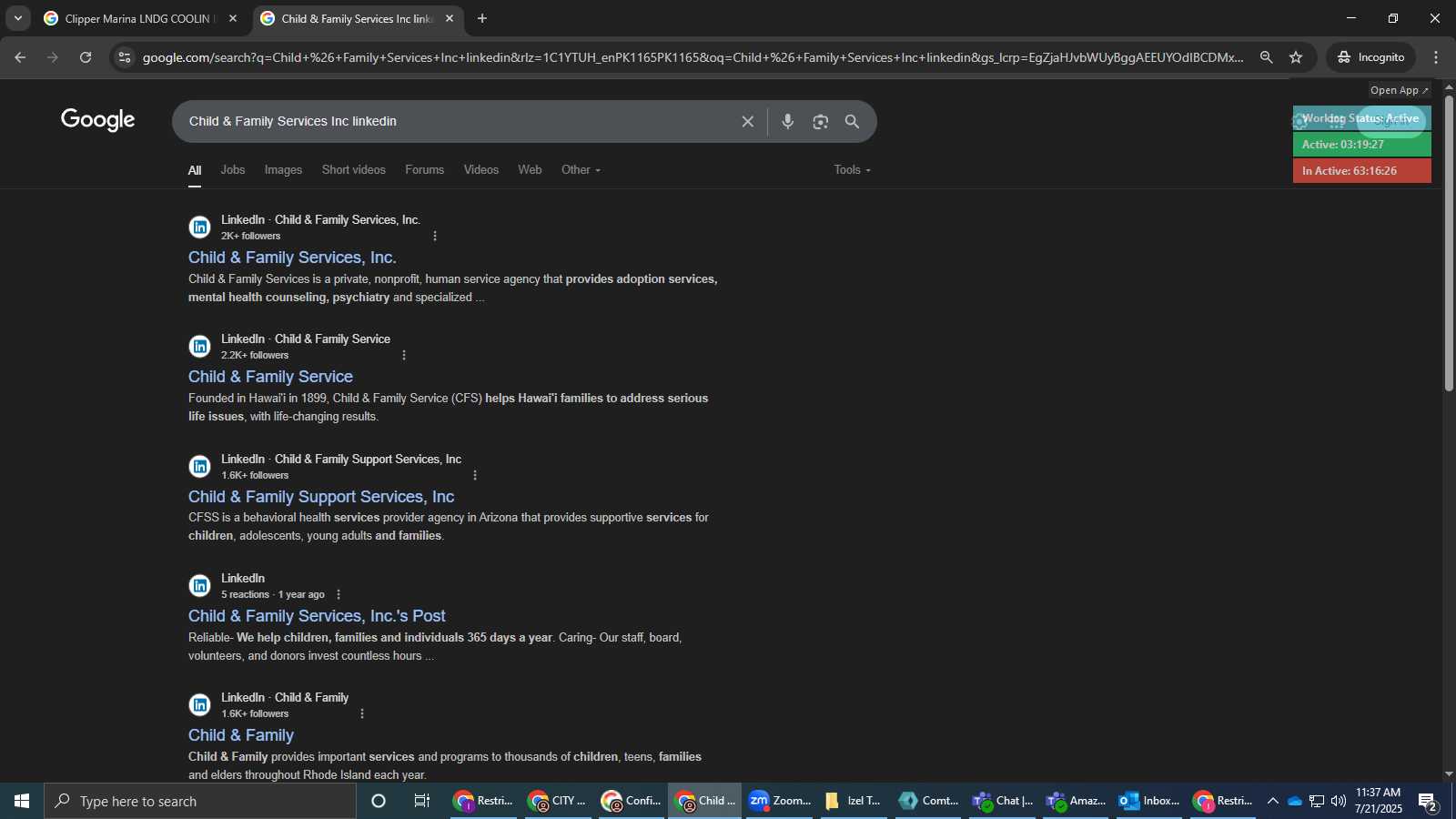Open Outlook Inbox from taskbar
Viewport: 1456px width, 819px height.
[x=1148, y=801]
